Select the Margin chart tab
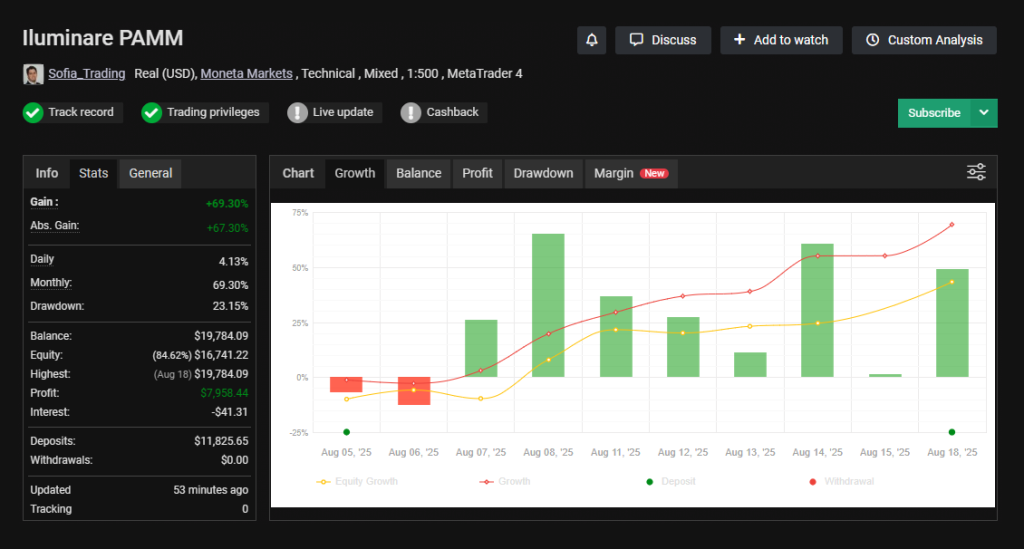Image resolution: width=1024 pixels, height=549 pixels. click(631, 174)
